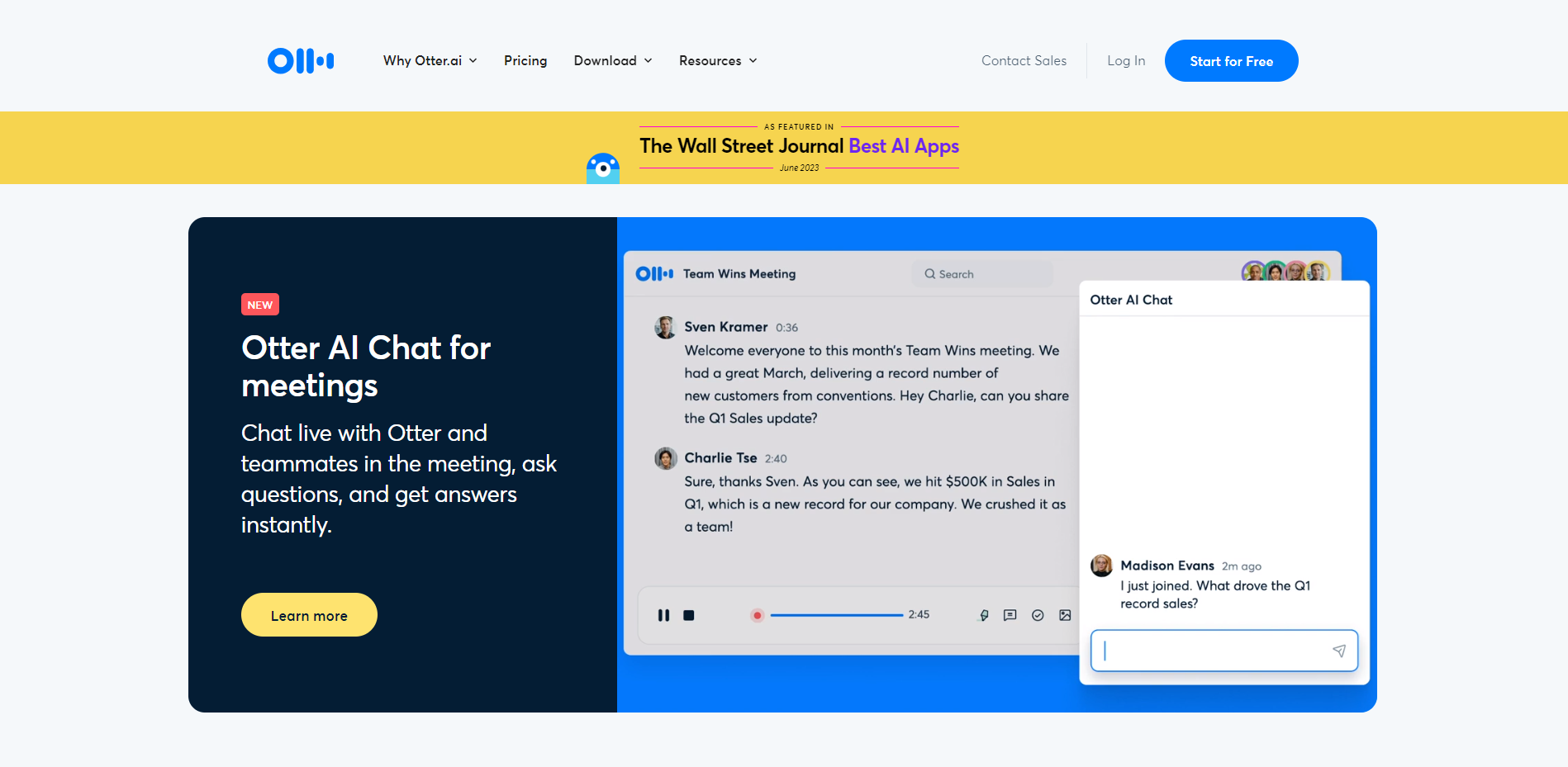1568x767 pixels.
Task: Select the highlighter pen icon
Action: pos(984,615)
